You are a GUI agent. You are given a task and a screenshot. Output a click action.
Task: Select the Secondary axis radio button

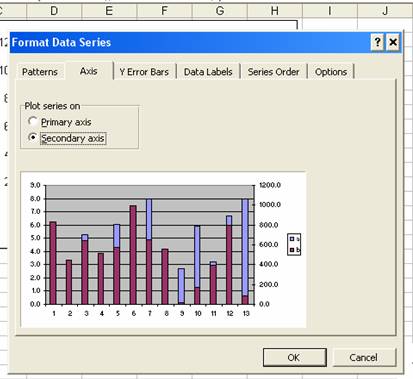pos(32,137)
